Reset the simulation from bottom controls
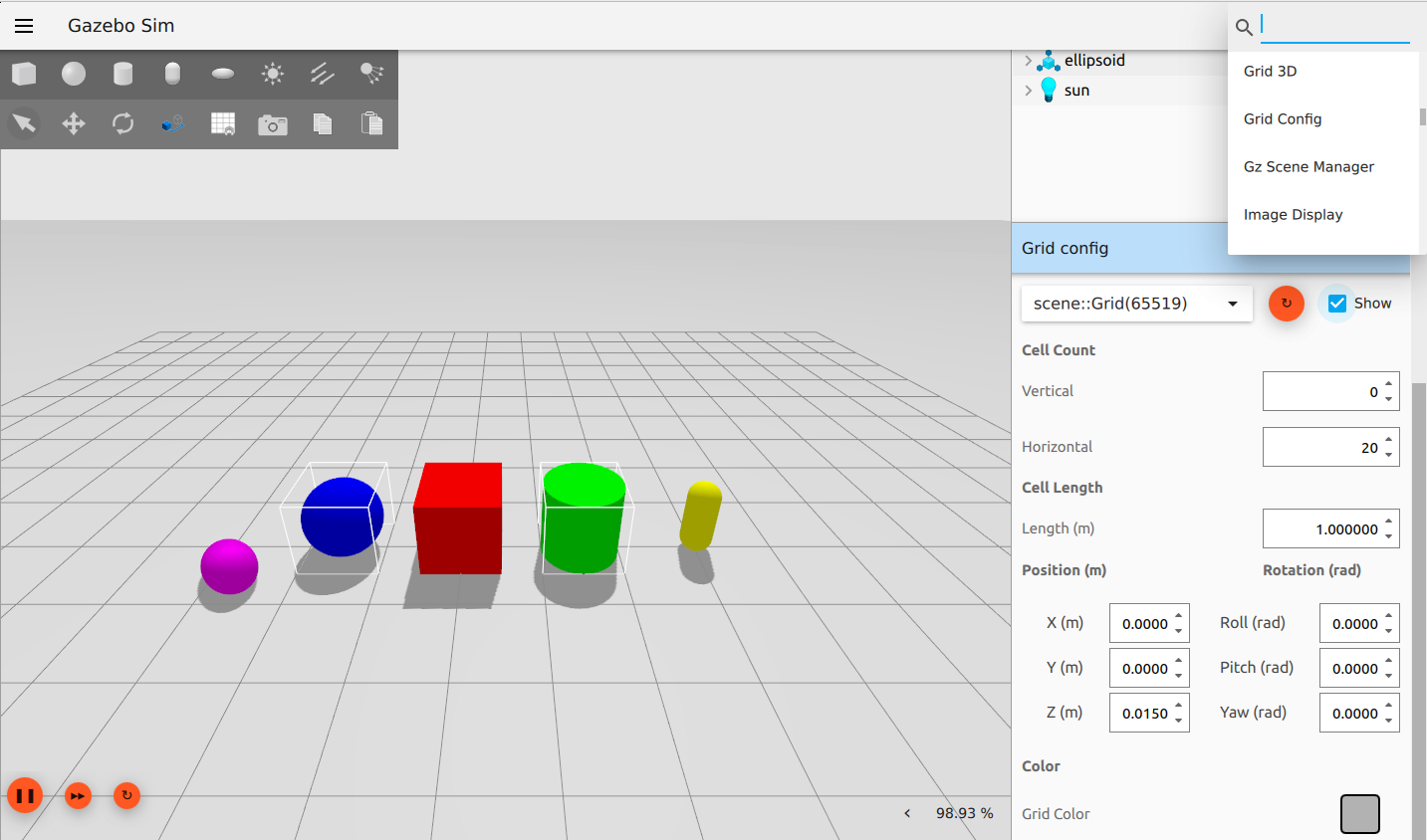 [x=126, y=795]
